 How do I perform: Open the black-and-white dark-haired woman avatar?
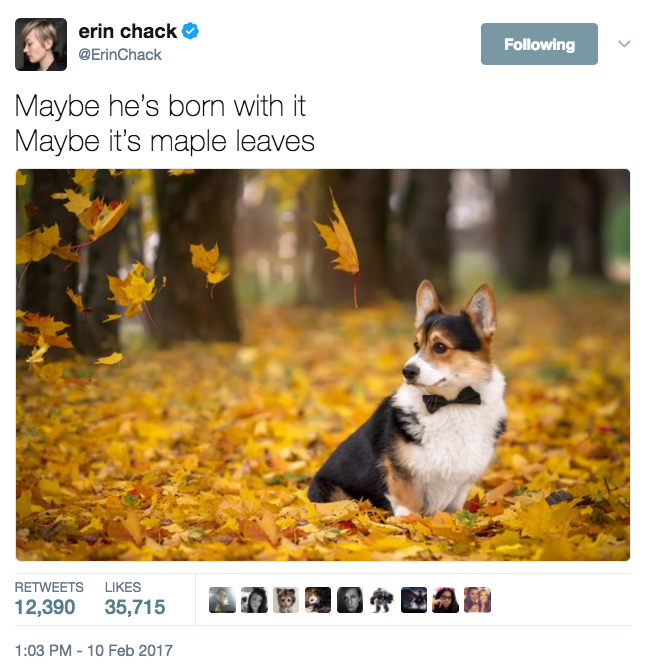254,600
